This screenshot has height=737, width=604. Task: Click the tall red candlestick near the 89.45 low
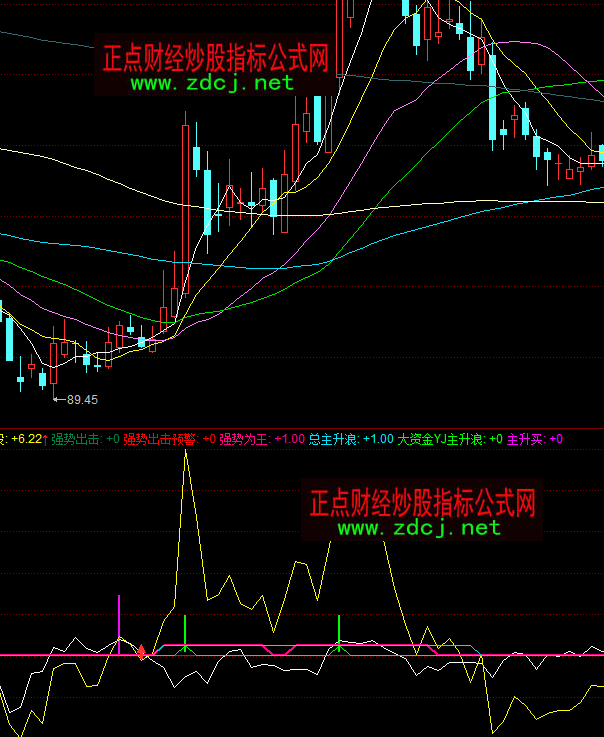[53, 362]
